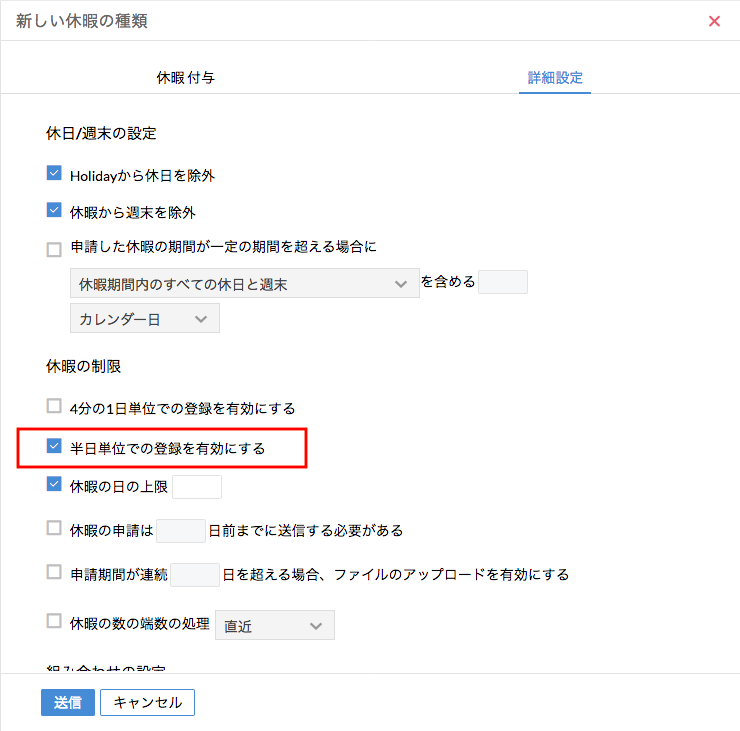Open the 直近 rounding dropdown
This screenshot has height=731, width=740.
(275, 626)
